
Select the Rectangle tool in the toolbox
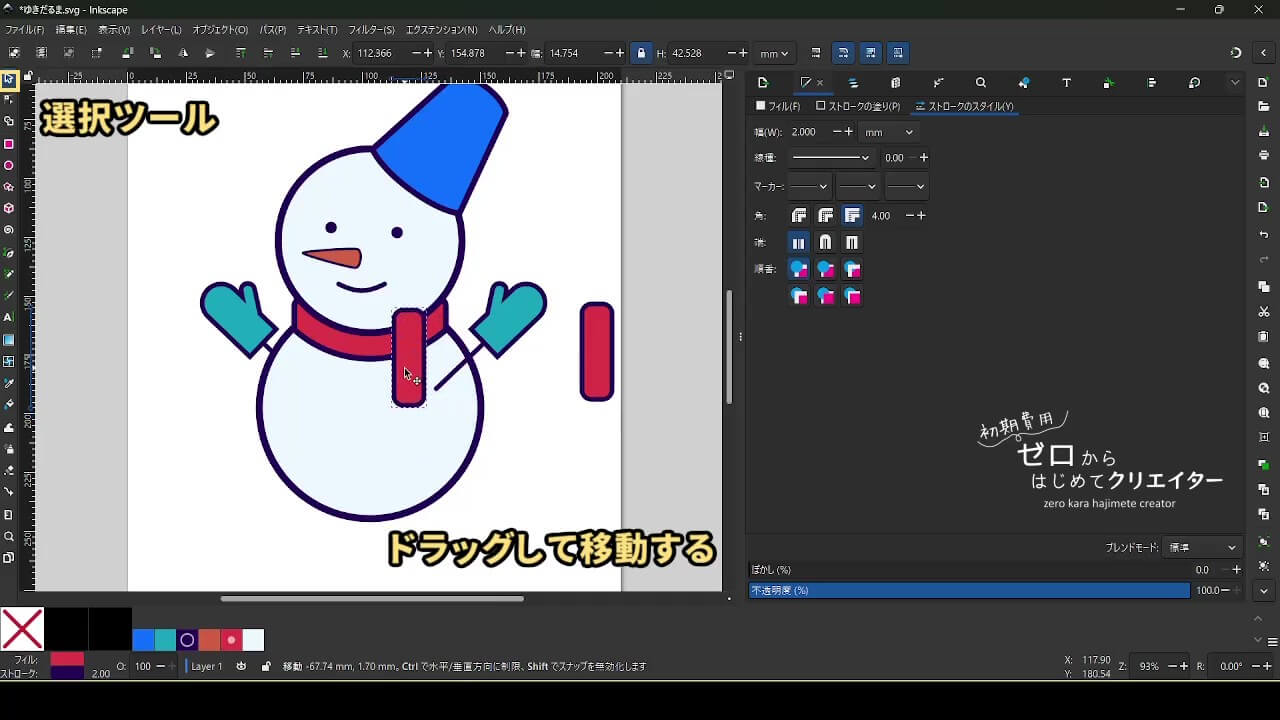pyautogui.click(x=9, y=144)
